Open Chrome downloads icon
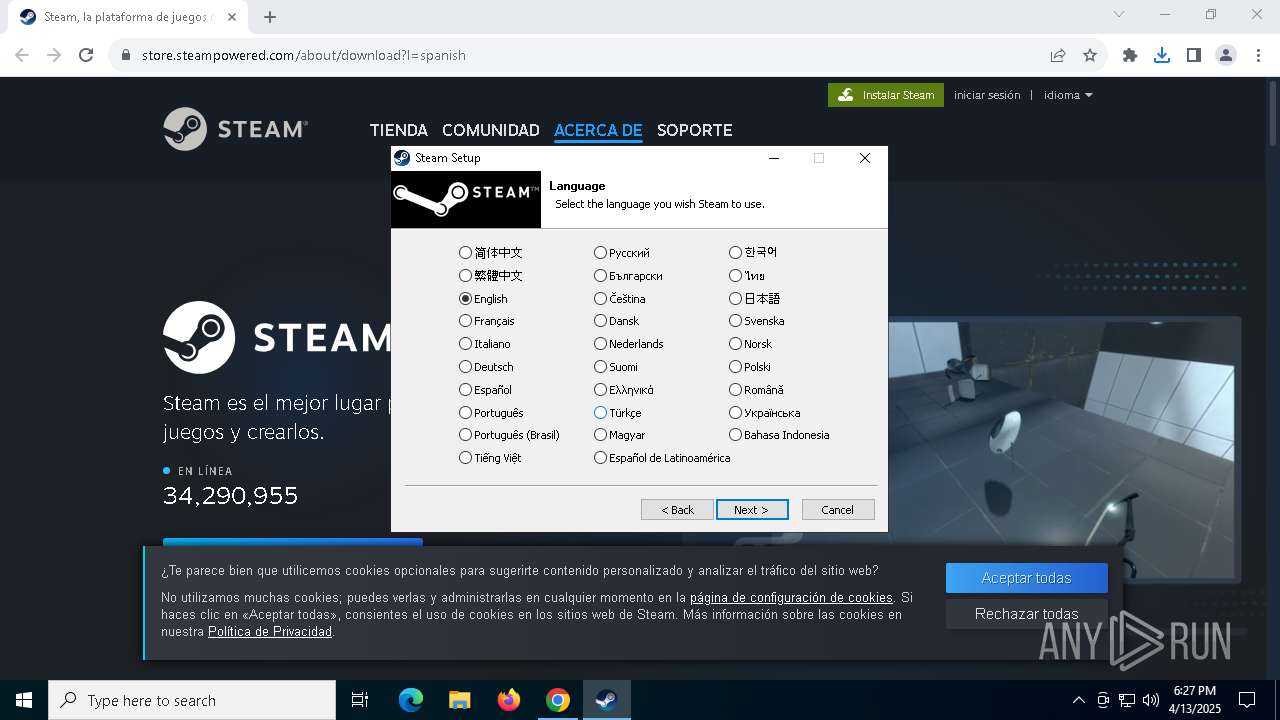The image size is (1280, 720). (1162, 55)
